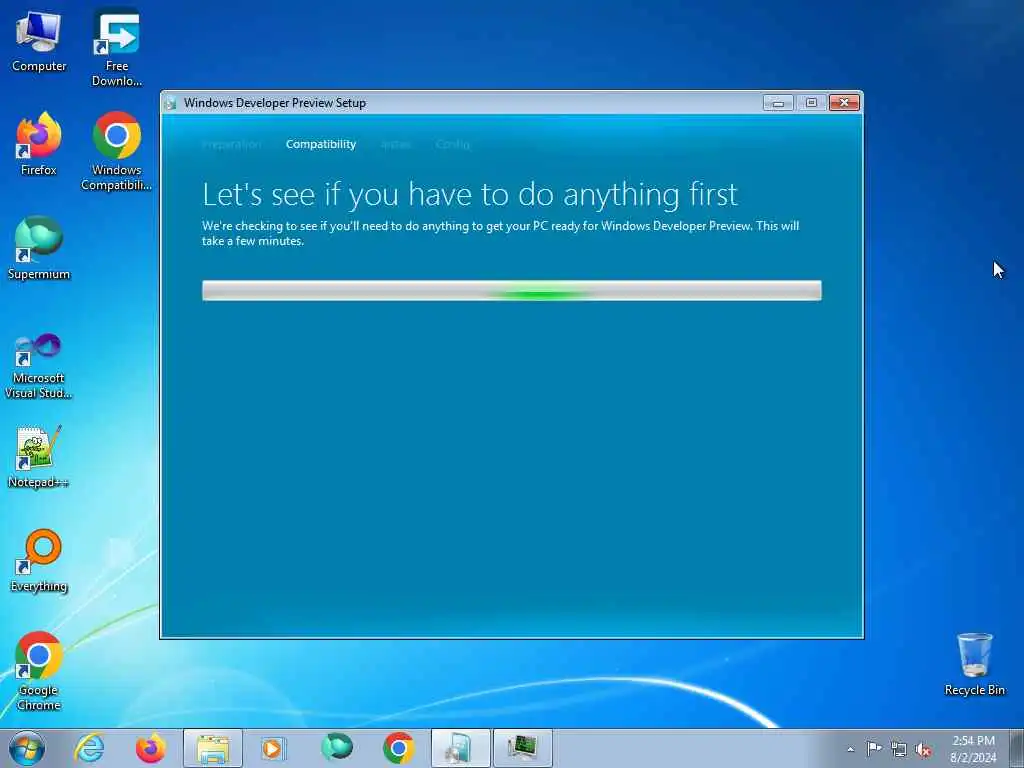1024x768 pixels.
Task: Launch Google Chrome from the taskbar
Action: point(398,748)
